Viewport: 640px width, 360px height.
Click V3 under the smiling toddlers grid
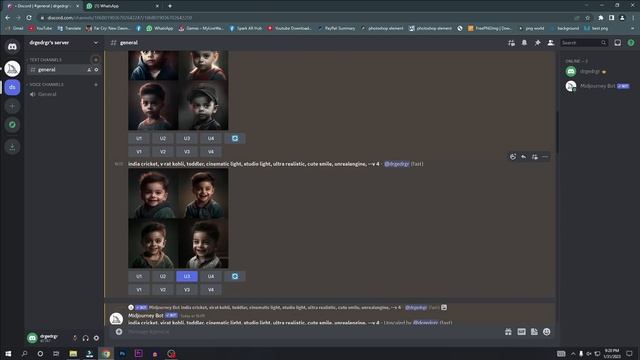pyautogui.click(x=187, y=290)
